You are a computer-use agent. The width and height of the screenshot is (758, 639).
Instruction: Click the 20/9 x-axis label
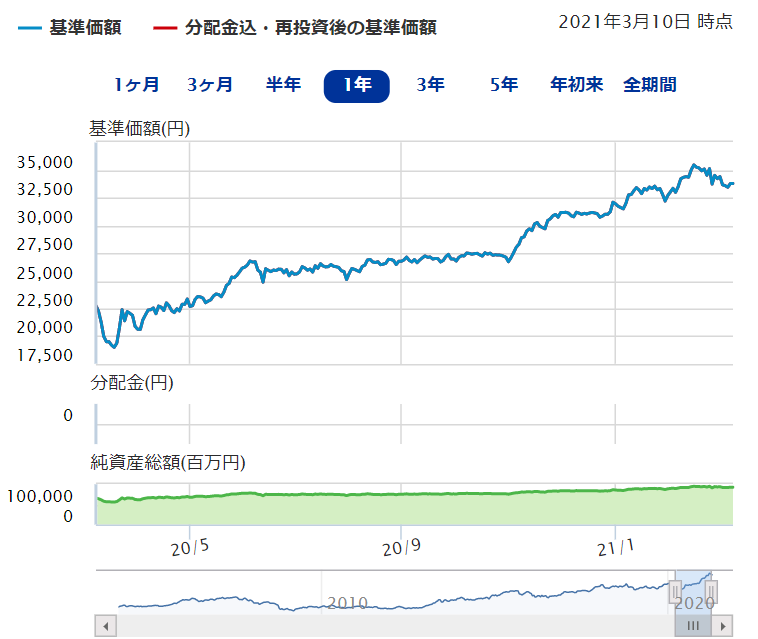[x=401, y=548]
